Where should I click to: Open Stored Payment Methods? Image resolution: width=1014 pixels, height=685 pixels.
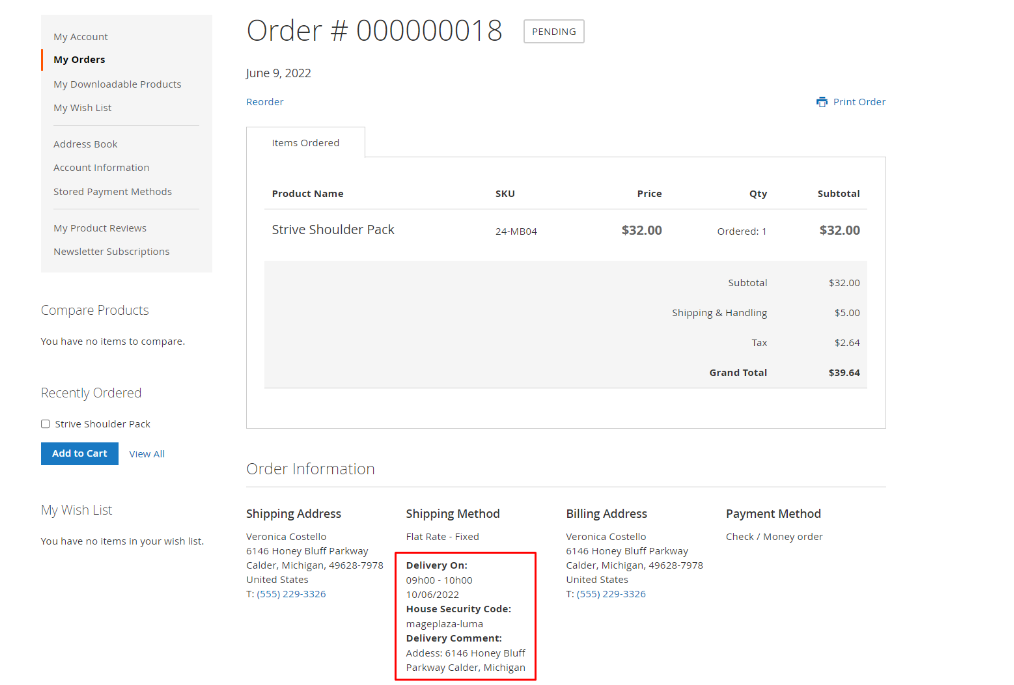click(x=112, y=192)
